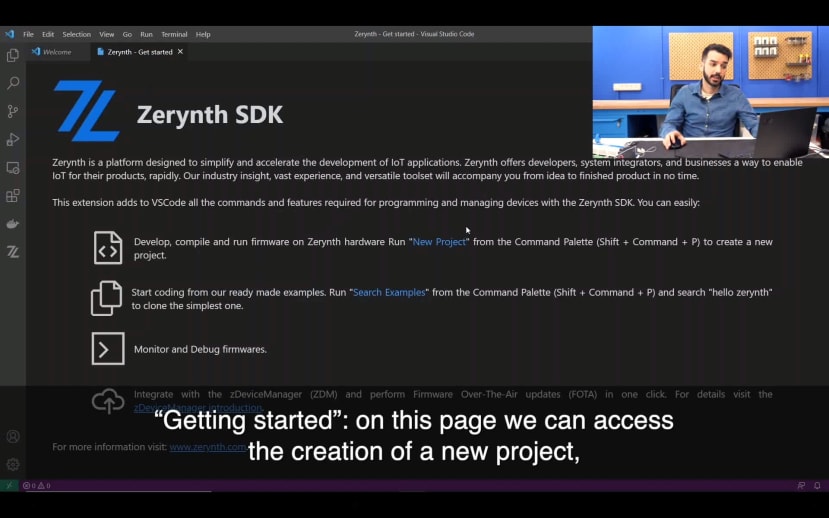Viewport: 829px width, 518px height.
Task: Click the cloud upload icon beside Integrate text
Action: [x=108, y=401]
